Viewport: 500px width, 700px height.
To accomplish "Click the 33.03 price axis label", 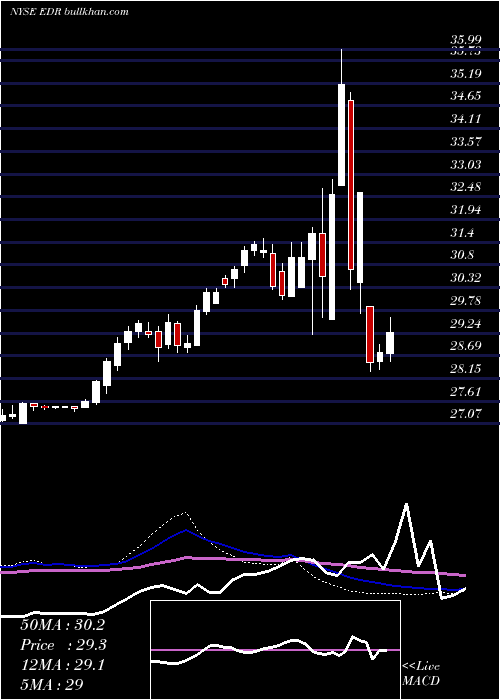I will point(466,165).
